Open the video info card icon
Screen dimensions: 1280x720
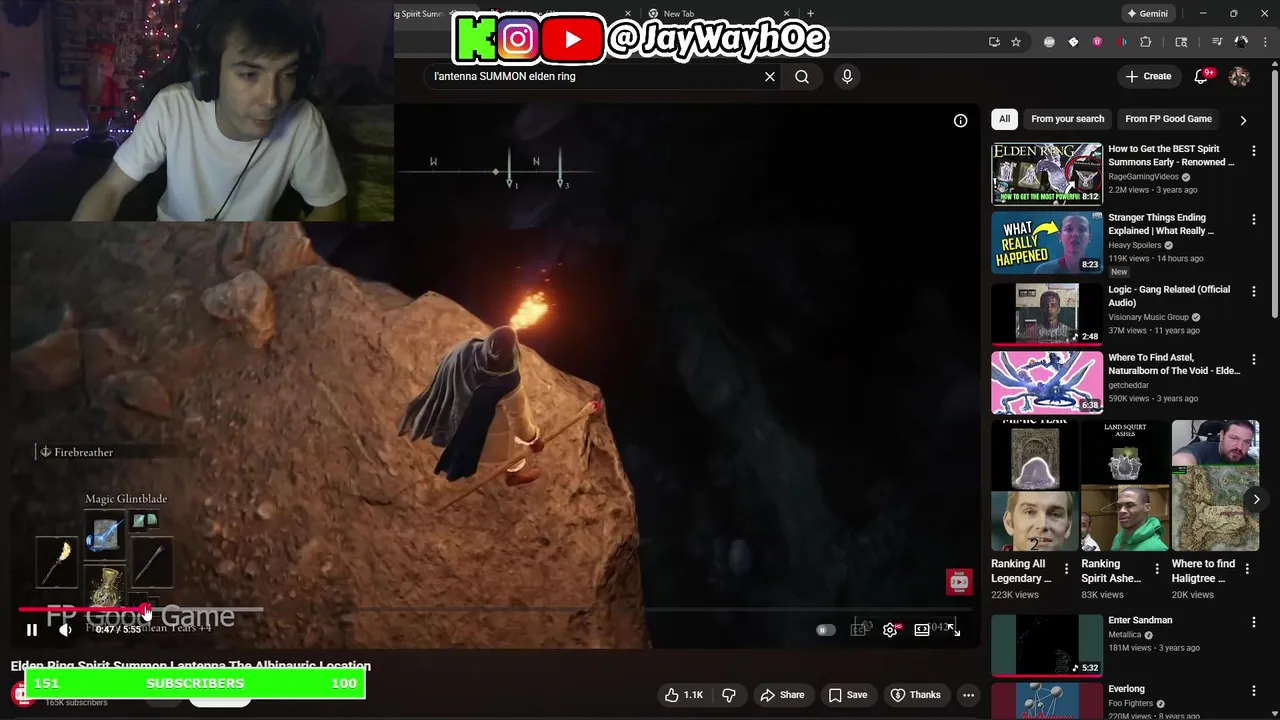coord(960,121)
